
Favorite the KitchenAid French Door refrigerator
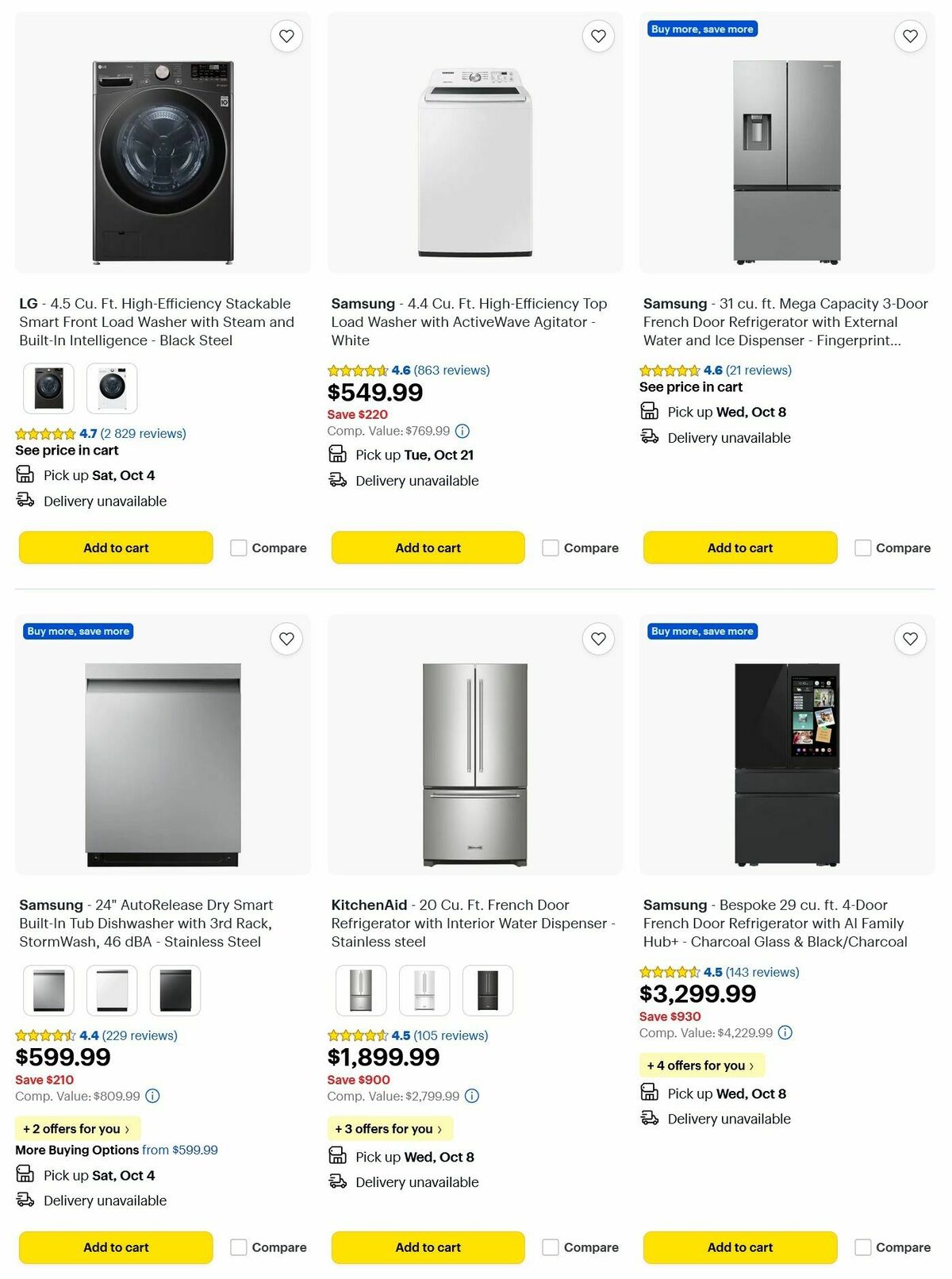598,638
